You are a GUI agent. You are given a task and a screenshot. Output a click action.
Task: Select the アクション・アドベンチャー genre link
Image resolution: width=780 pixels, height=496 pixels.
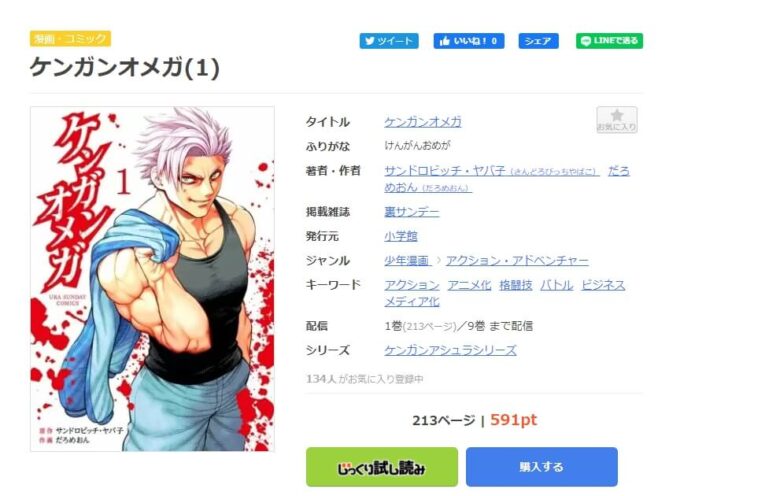tap(517, 261)
